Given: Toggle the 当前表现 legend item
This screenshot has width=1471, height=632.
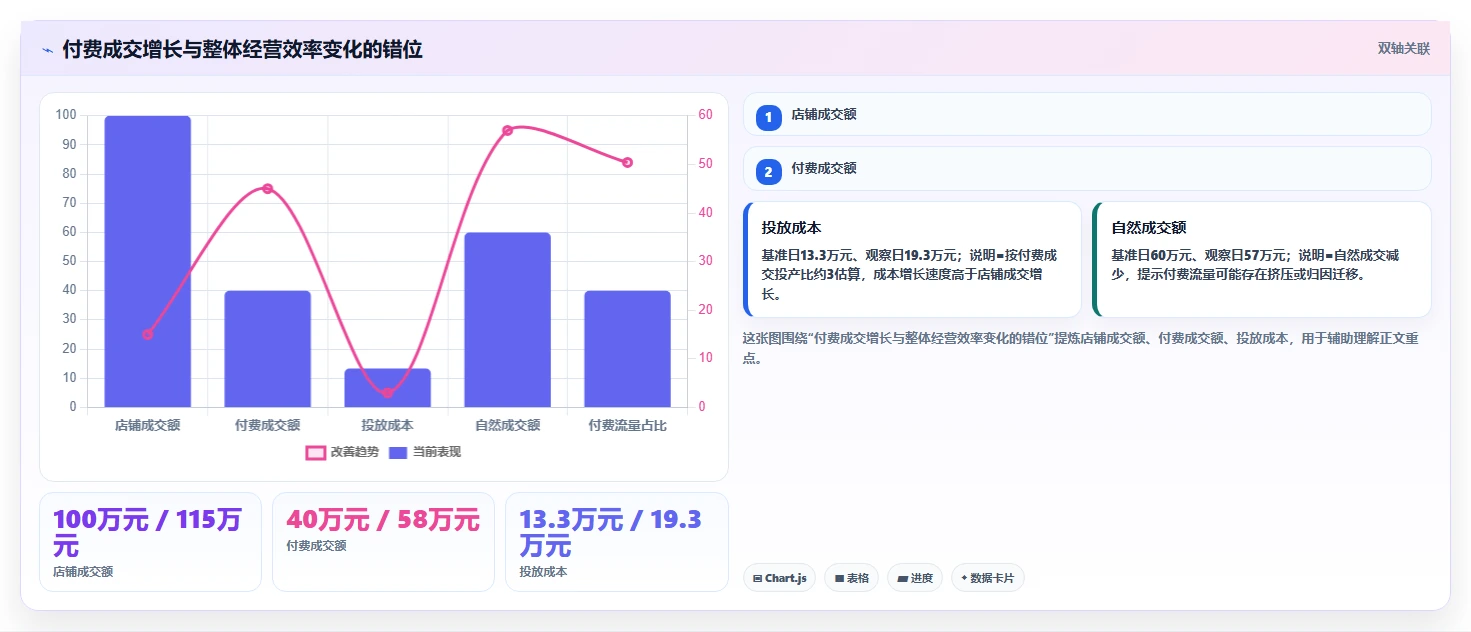Looking at the screenshot, I should click(x=424, y=452).
